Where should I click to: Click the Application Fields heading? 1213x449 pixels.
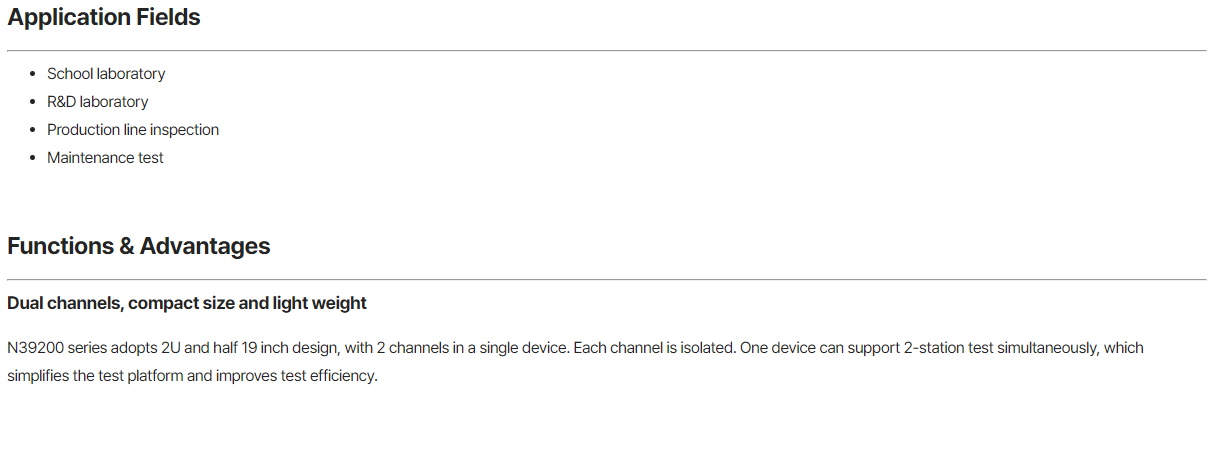point(104,18)
